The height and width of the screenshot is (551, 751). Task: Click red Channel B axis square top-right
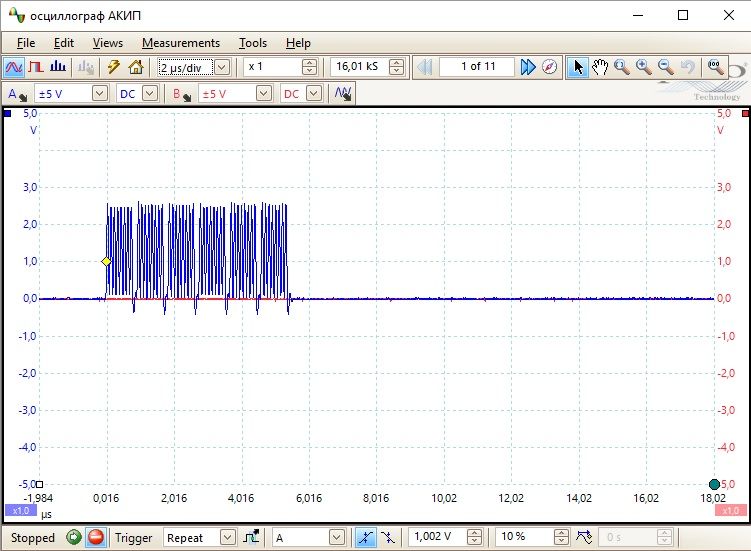coord(745,114)
